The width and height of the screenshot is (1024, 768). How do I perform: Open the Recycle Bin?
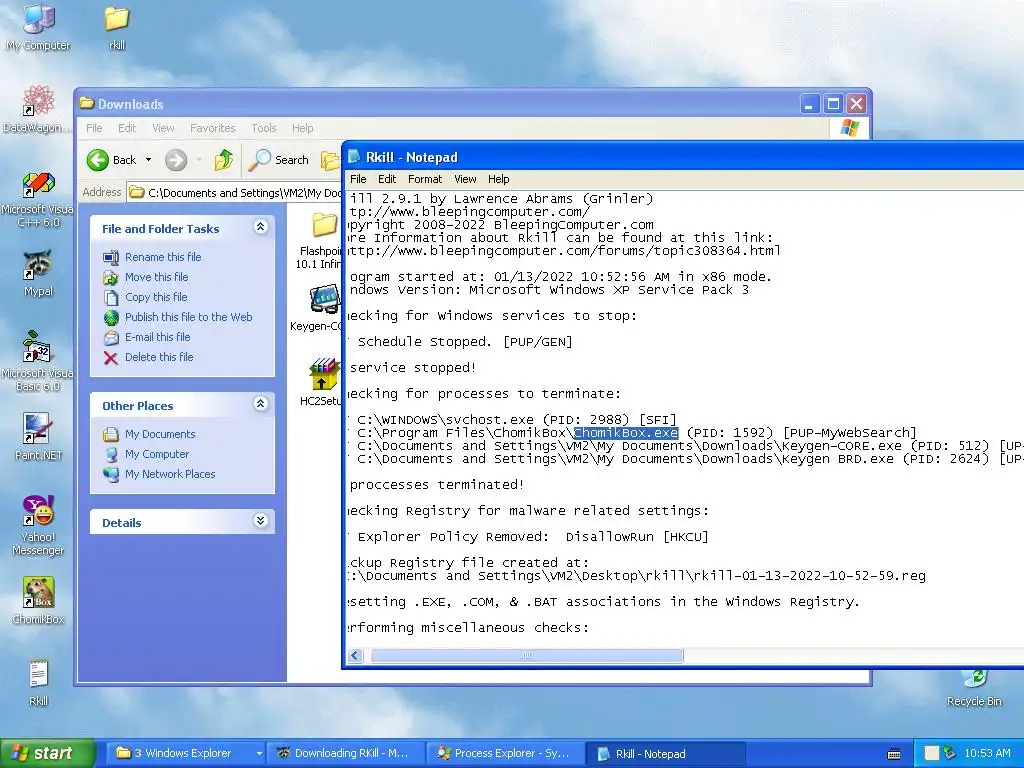[x=974, y=689]
